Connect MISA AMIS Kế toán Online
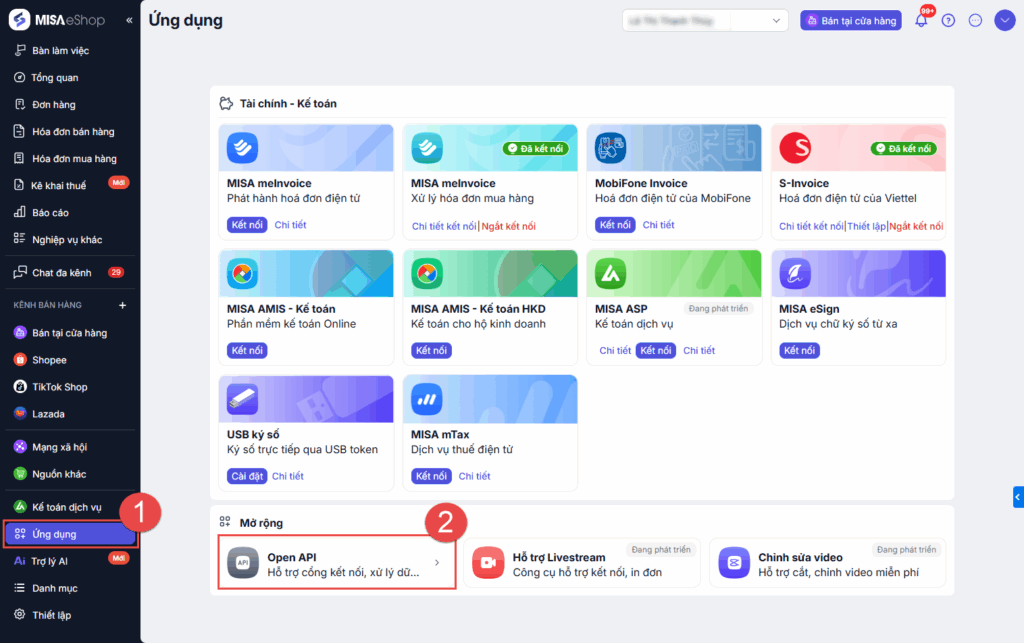The height and width of the screenshot is (643, 1024). click(248, 351)
